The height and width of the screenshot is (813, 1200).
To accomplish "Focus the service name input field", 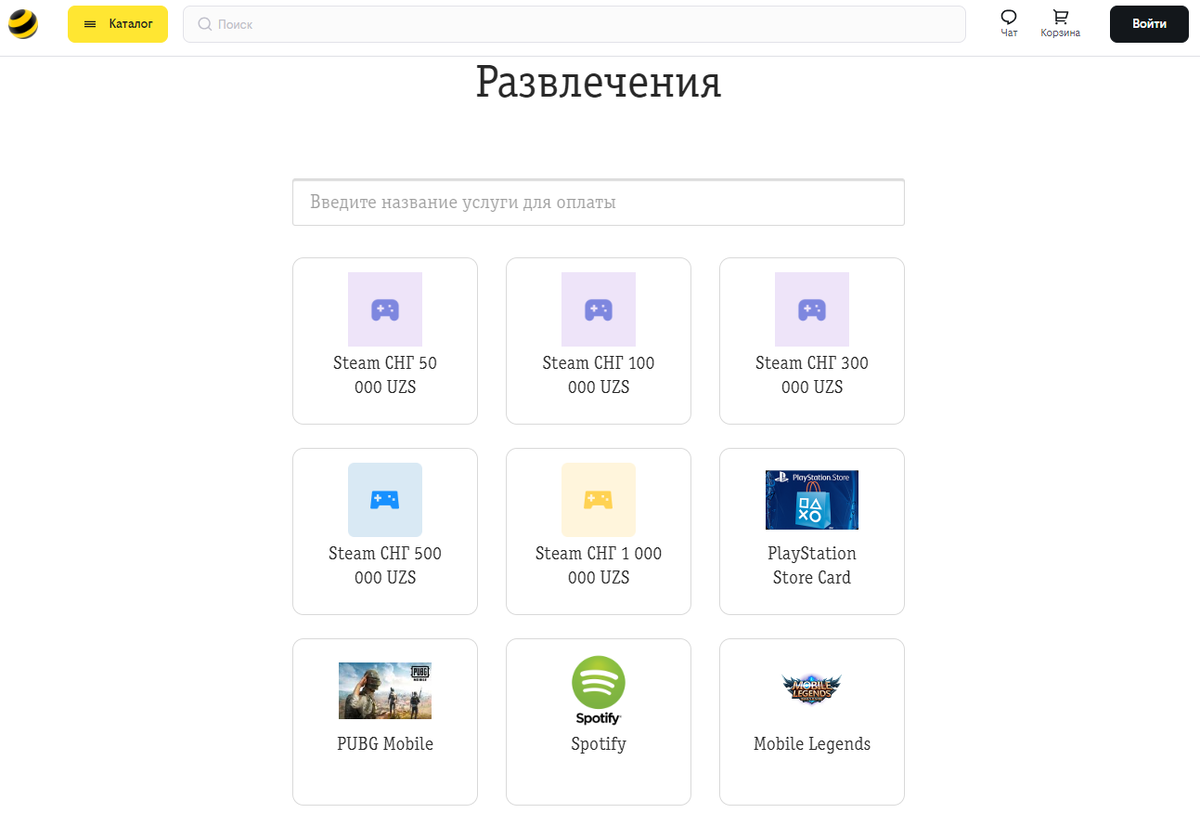I will [598, 202].
